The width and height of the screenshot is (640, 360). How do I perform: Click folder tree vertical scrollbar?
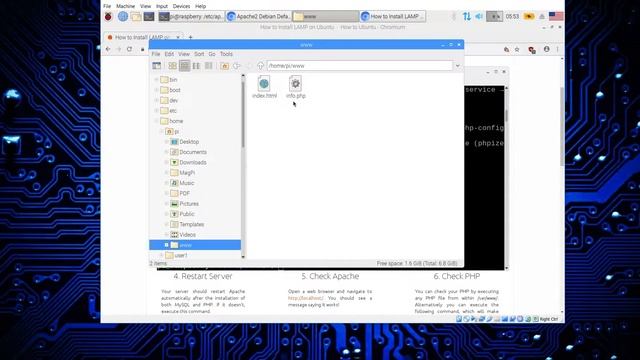(243, 166)
